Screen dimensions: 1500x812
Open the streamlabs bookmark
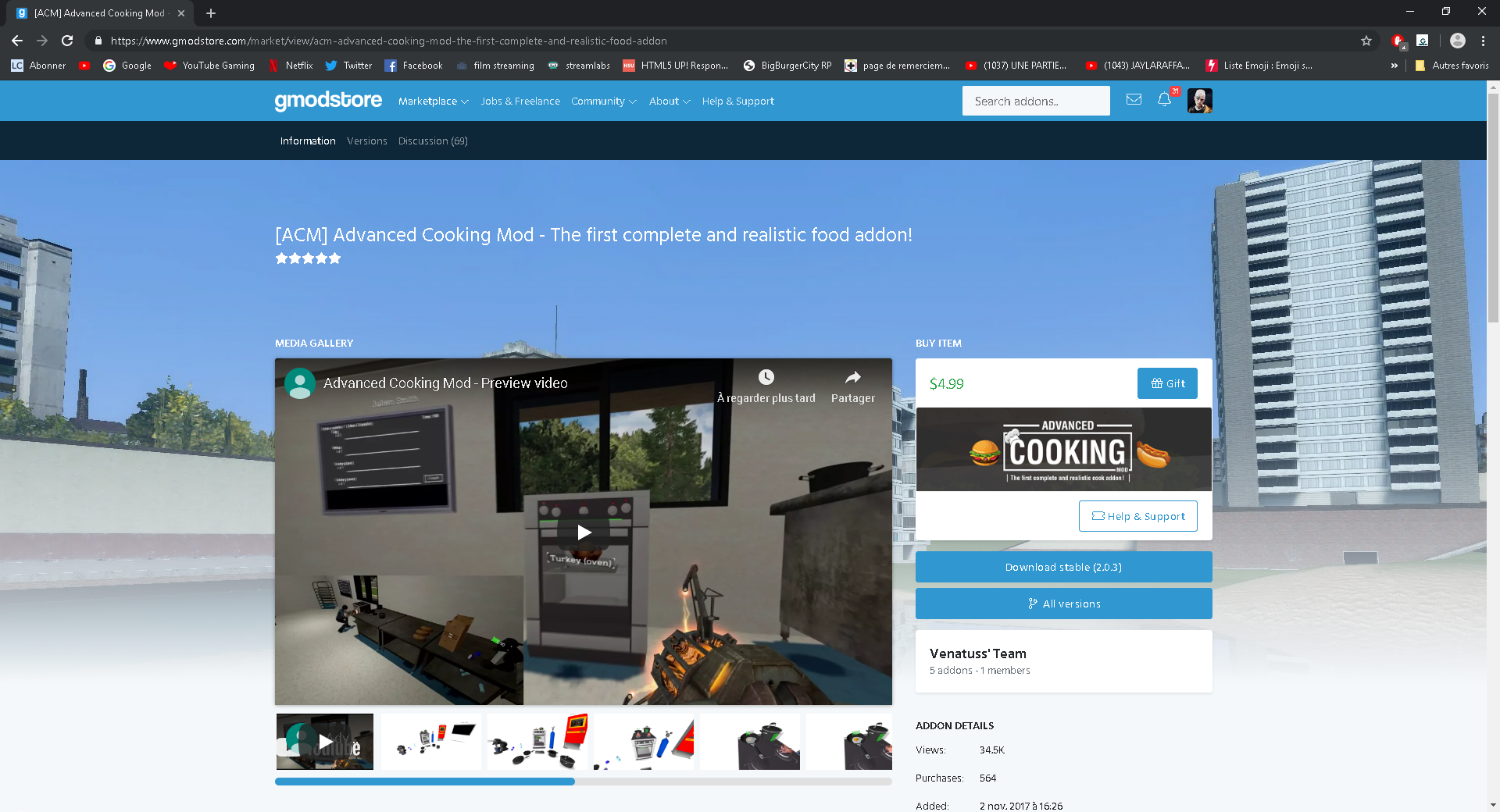pos(579,66)
